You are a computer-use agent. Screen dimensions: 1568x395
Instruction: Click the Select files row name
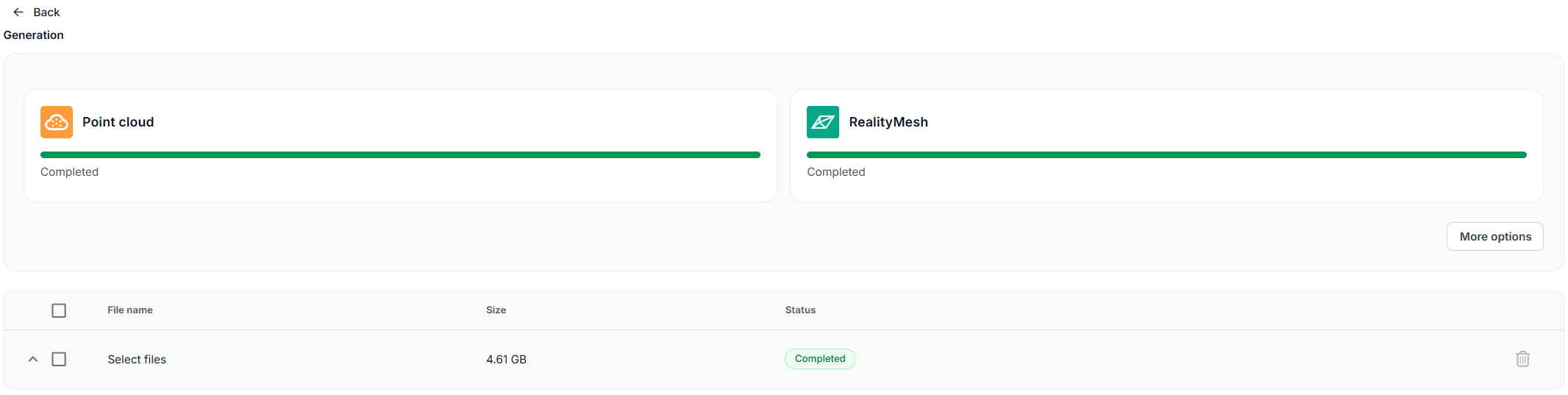click(x=137, y=360)
